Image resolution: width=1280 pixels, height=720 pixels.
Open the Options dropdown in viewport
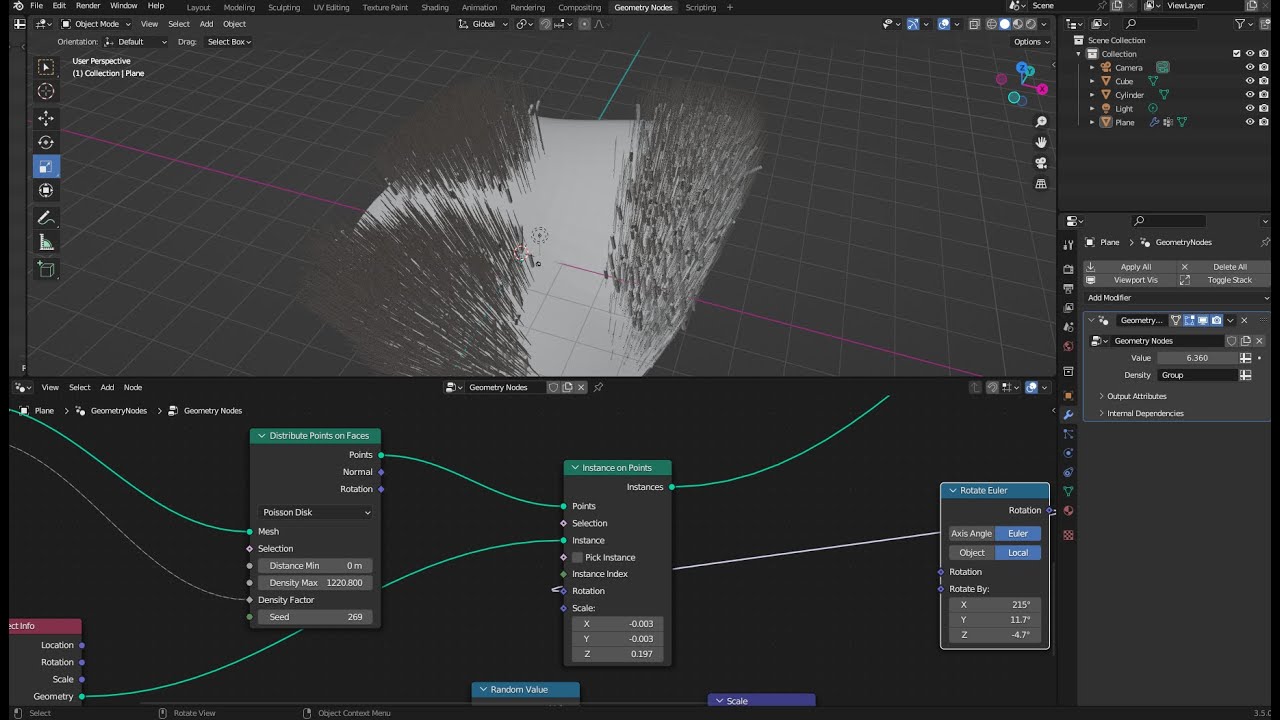coord(1031,41)
